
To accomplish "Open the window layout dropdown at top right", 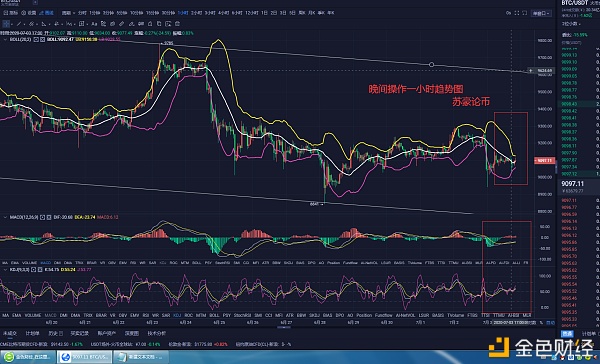I will (x=541, y=13).
